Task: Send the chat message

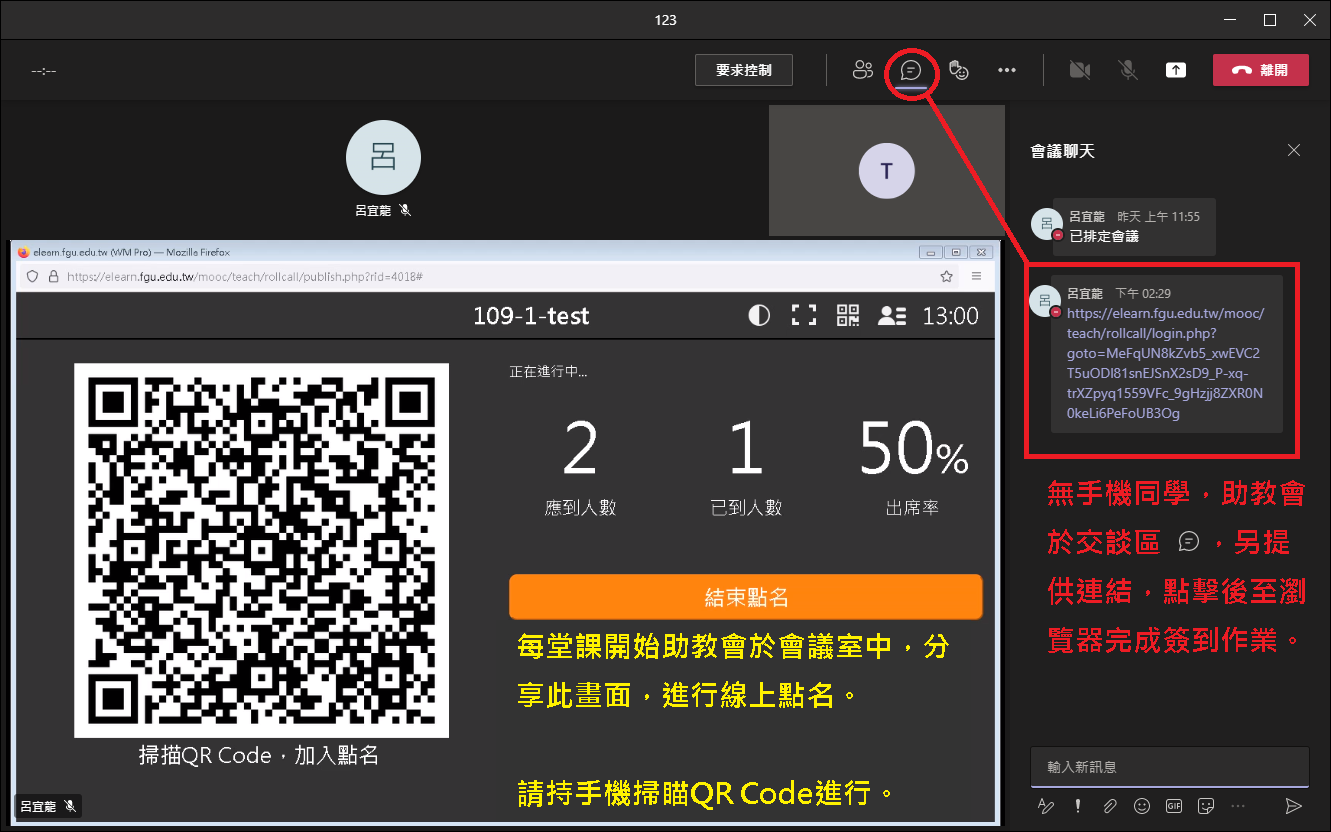Action: (1293, 805)
